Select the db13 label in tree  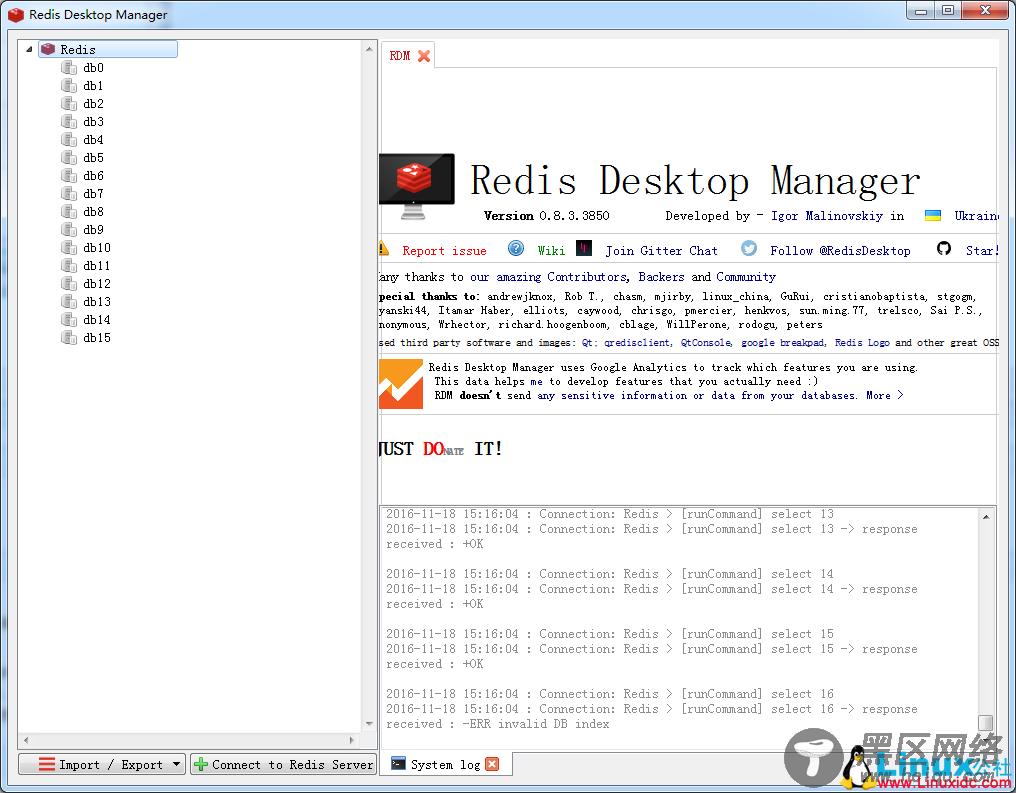point(97,301)
